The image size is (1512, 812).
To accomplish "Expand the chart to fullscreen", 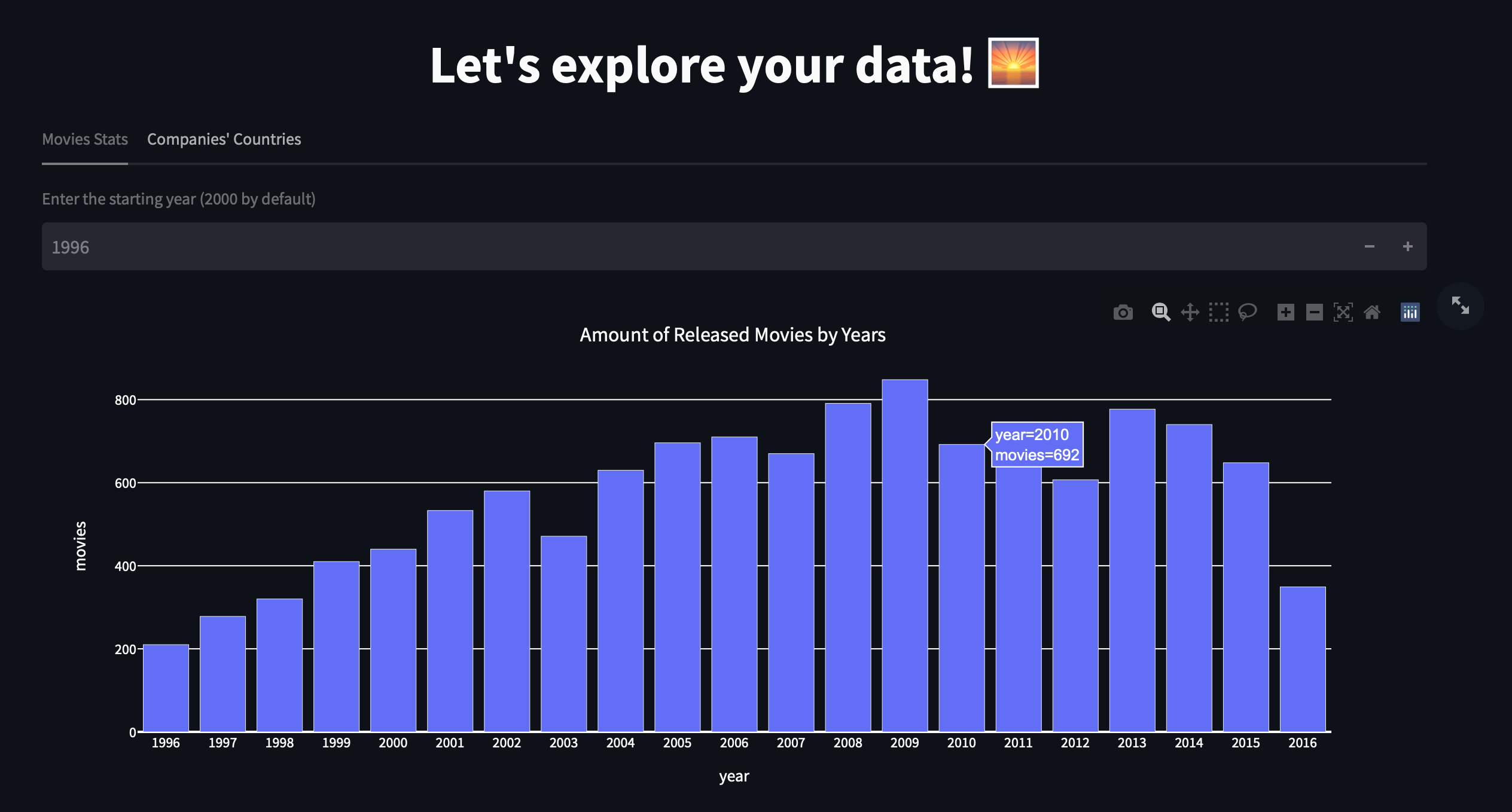I will [x=1460, y=306].
